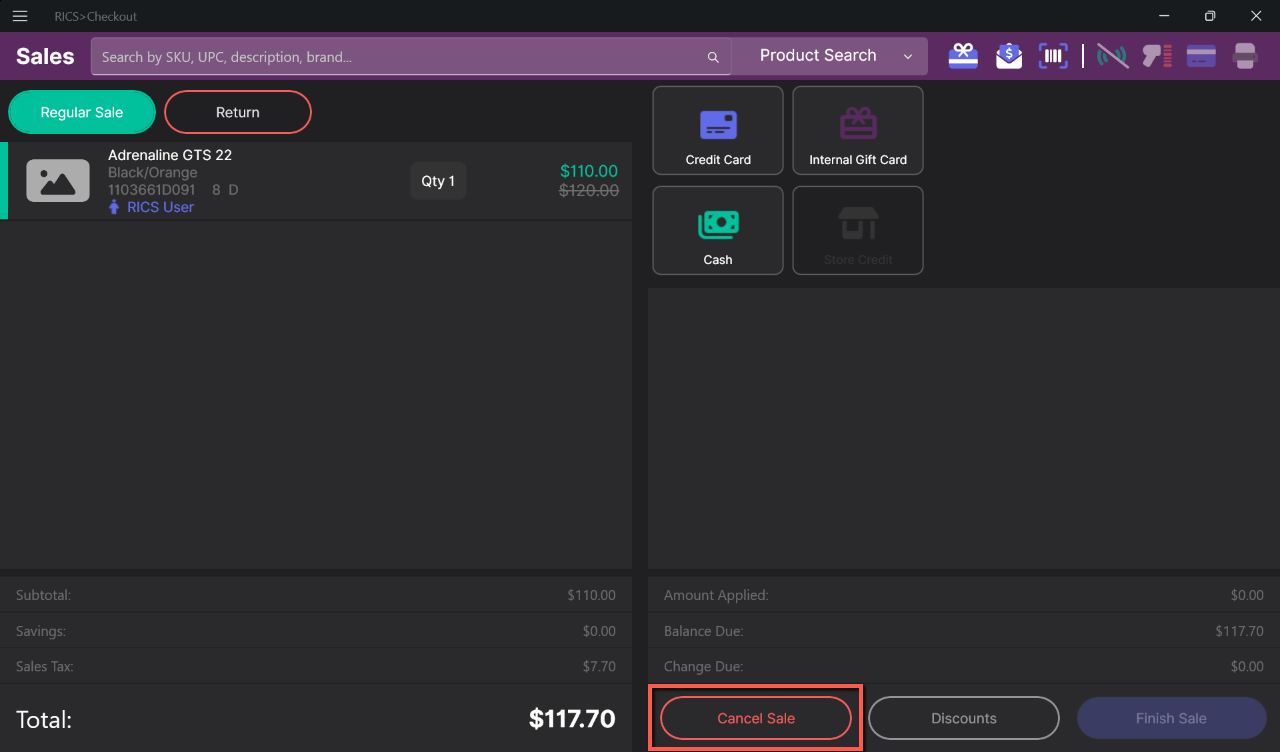The width and height of the screenshot is (1280, 752).
Task: Click the Subtotal $110.00 value
Action: click(591, 595)
